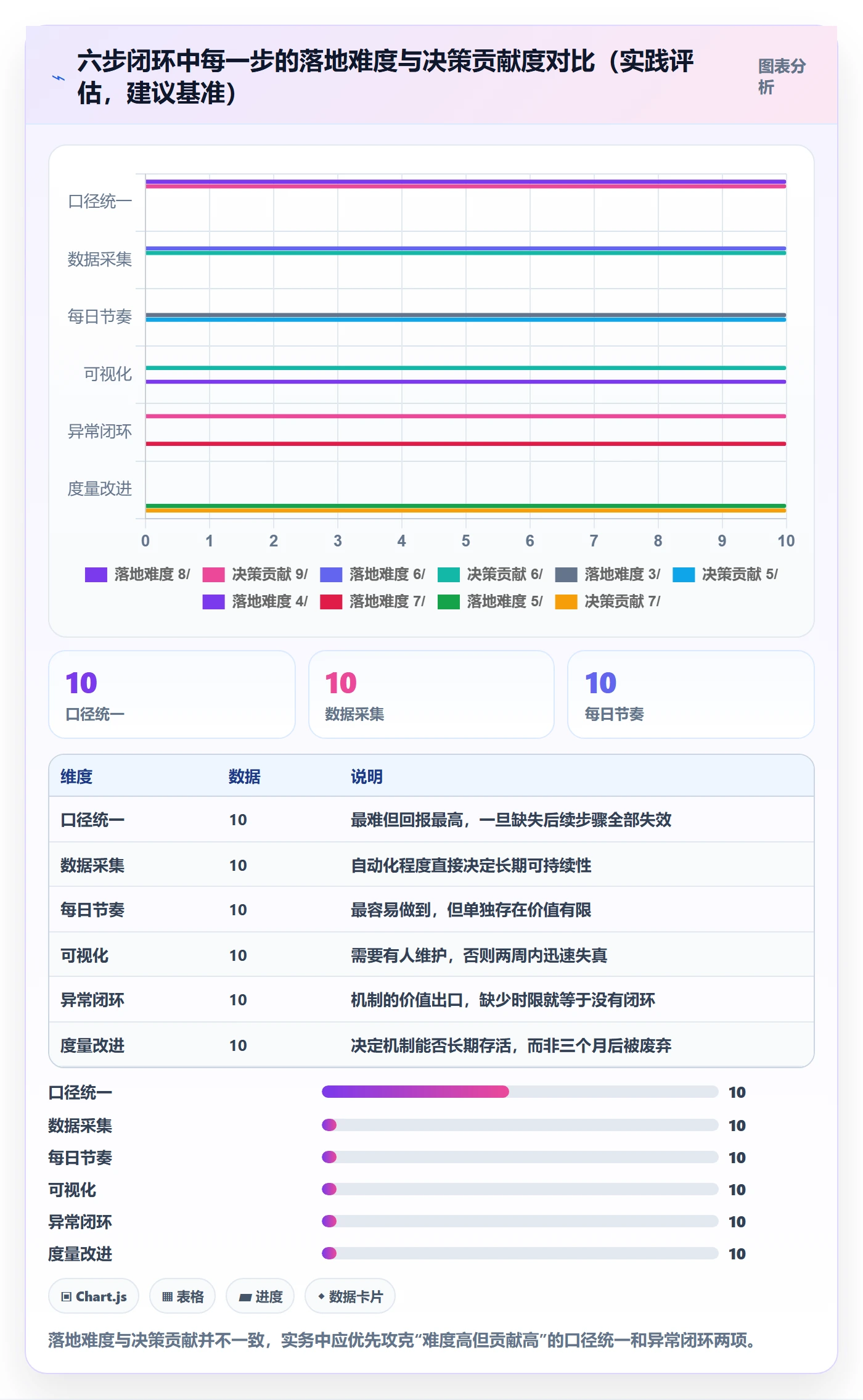Click the red 落地难度 7/ legend swatch
The height and width of the screenshot is (1400, 863).
[331, 601]
